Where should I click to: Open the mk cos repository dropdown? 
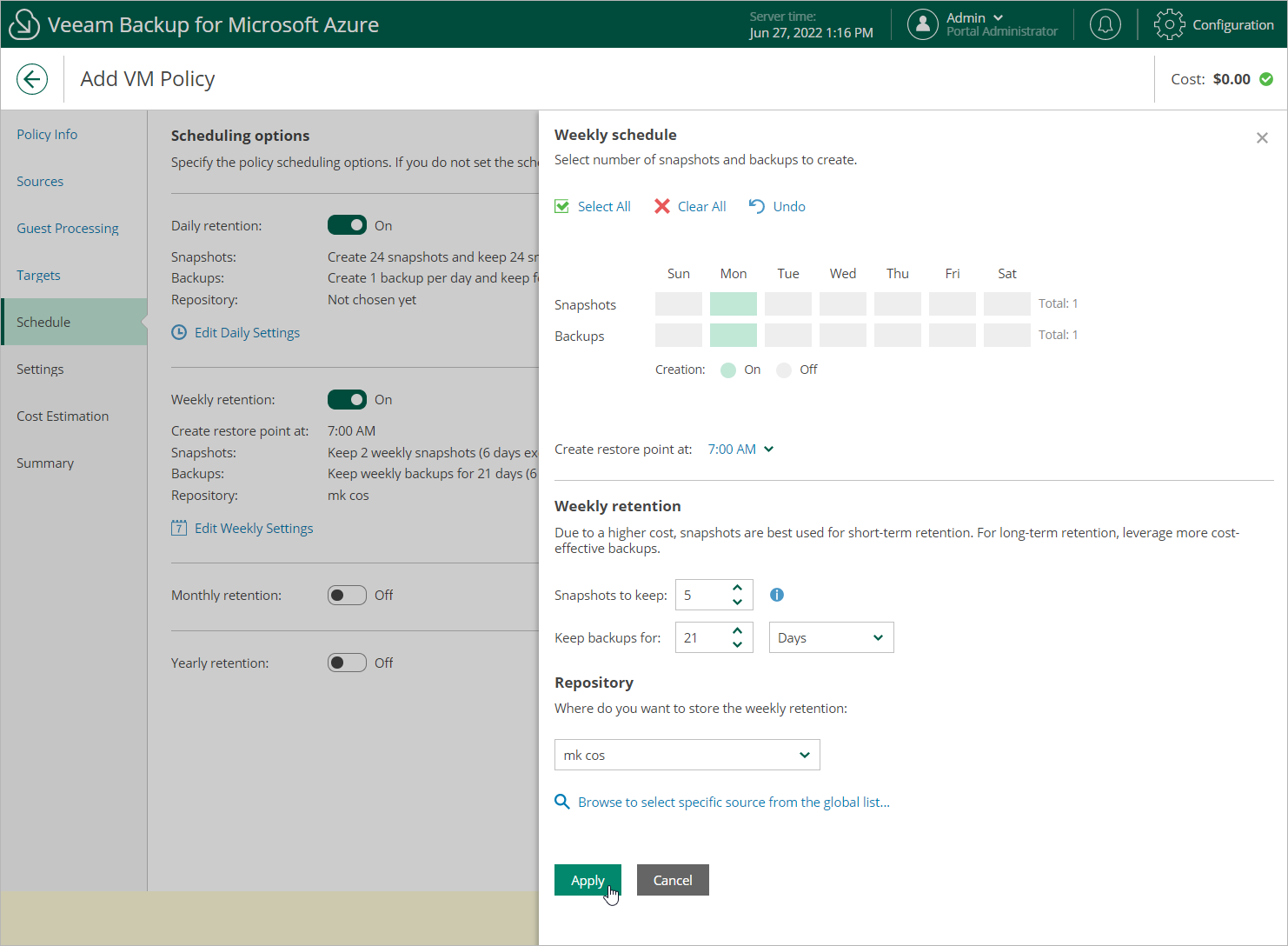click(x=687, y=755)
